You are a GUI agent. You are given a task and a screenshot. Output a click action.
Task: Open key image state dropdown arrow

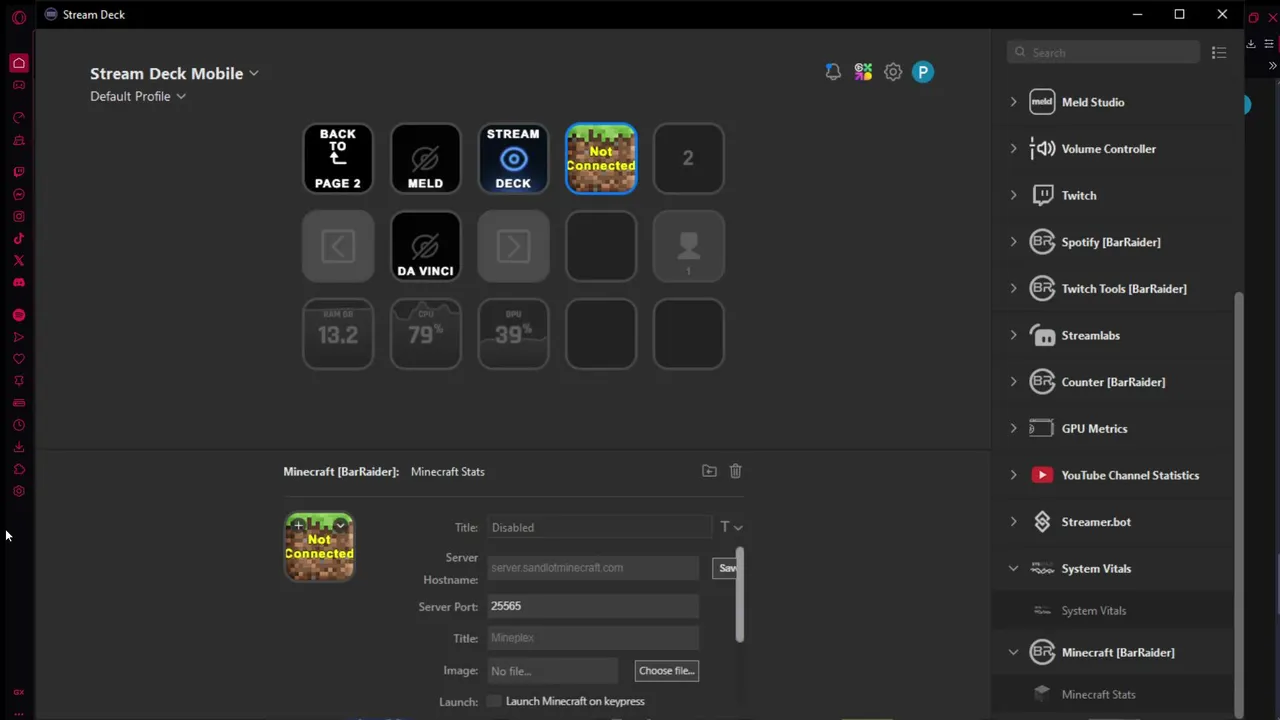click(341, 525)
